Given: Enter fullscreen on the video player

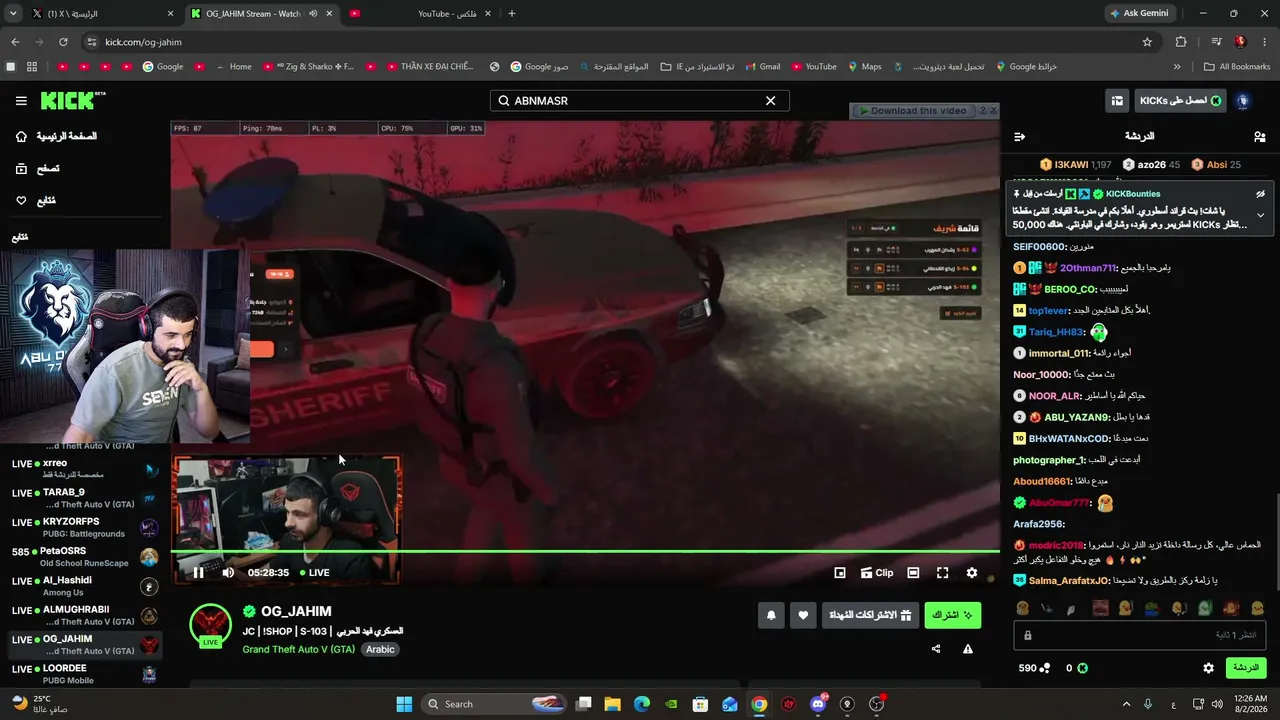Looking at the screenshot, I should click(942, 573).
